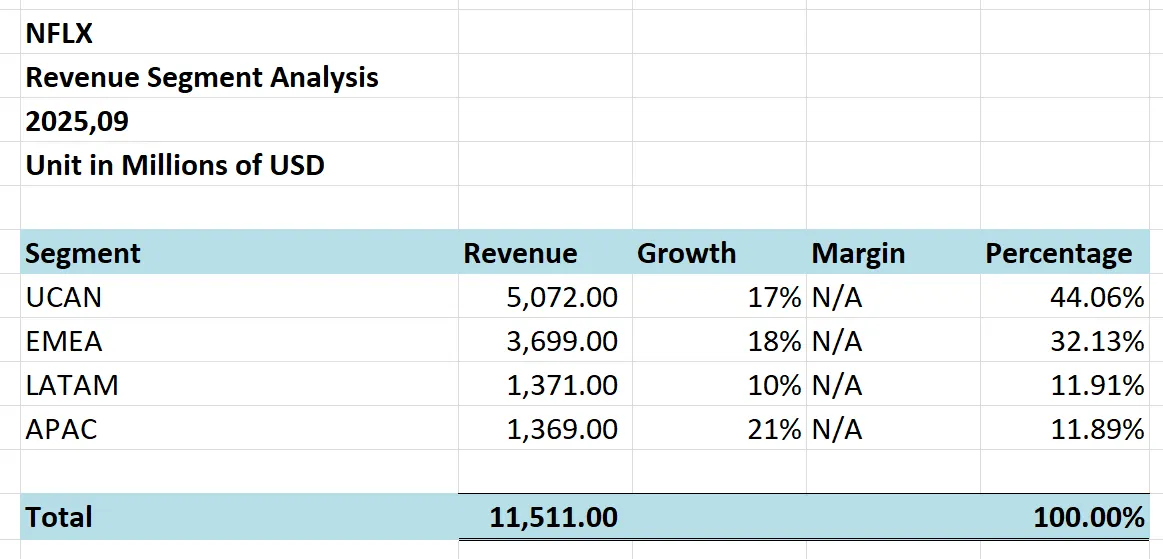Viewport: 1163px width, 559px height.
Task: Select the Growth column header cell
Action: (x=686, y=253)
